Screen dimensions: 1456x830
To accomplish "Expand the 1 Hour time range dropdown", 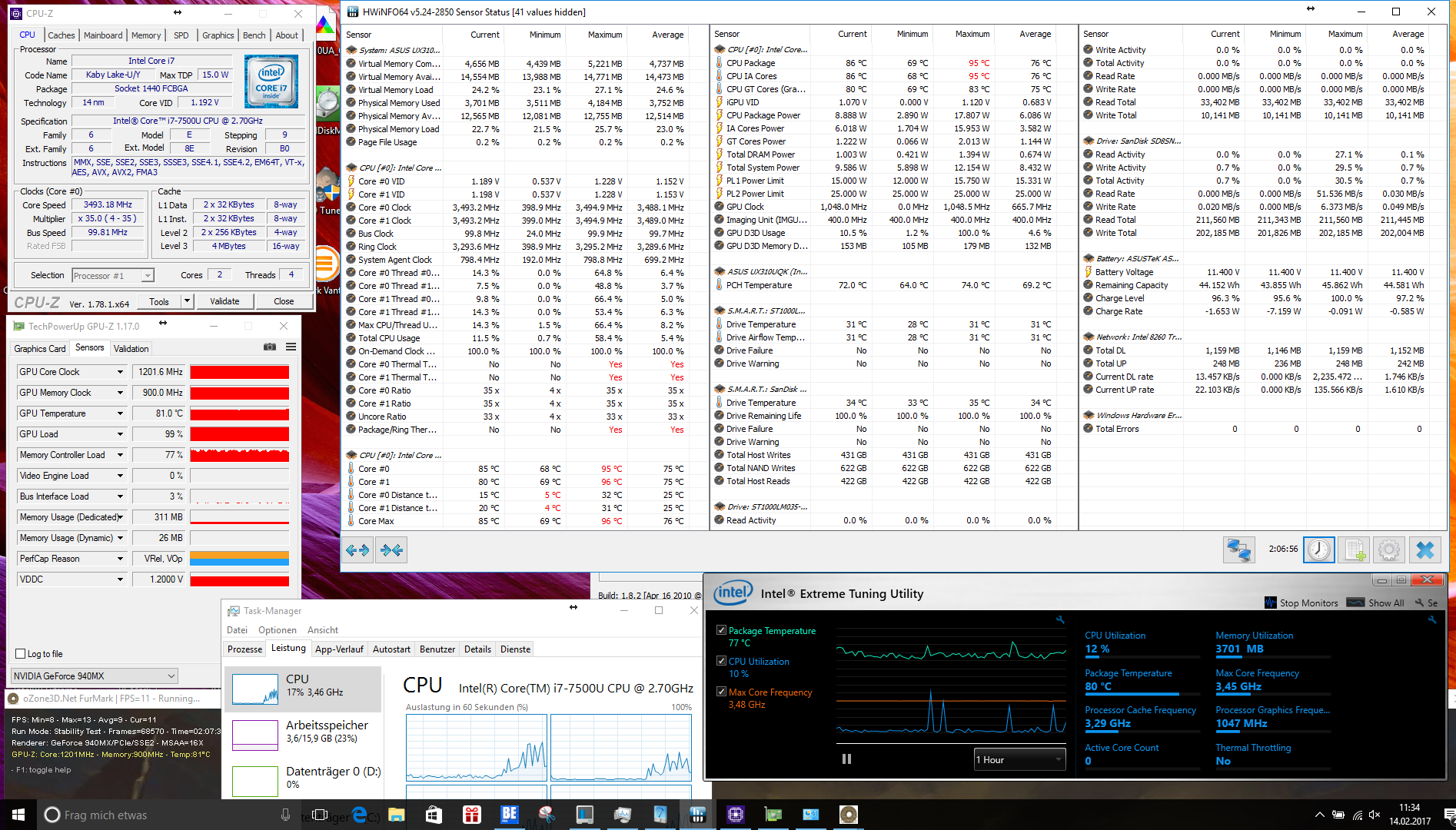I will [1019, 759].
